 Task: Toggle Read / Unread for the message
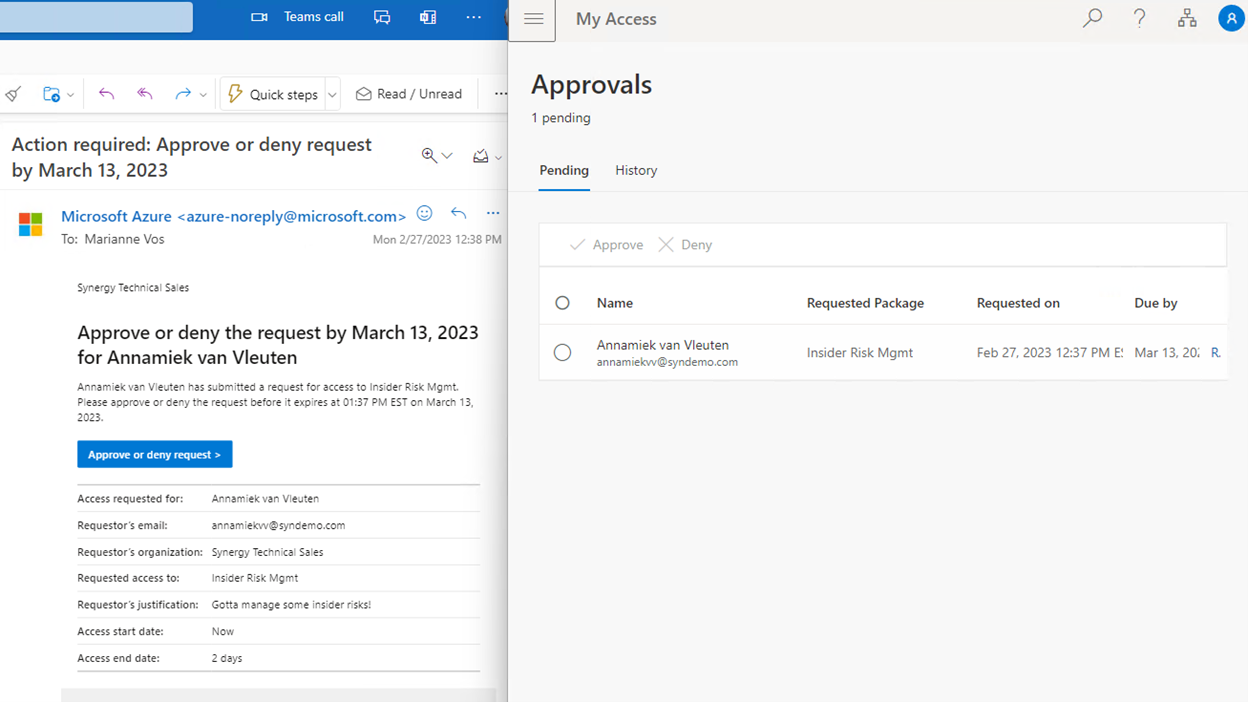pos(409,94)
